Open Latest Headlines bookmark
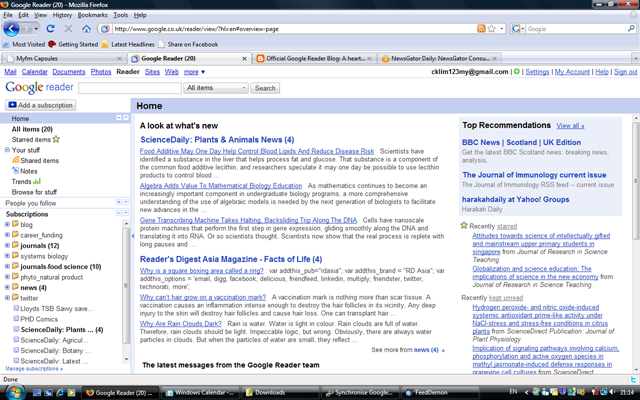640x400 pixels. tap(128, 44)
